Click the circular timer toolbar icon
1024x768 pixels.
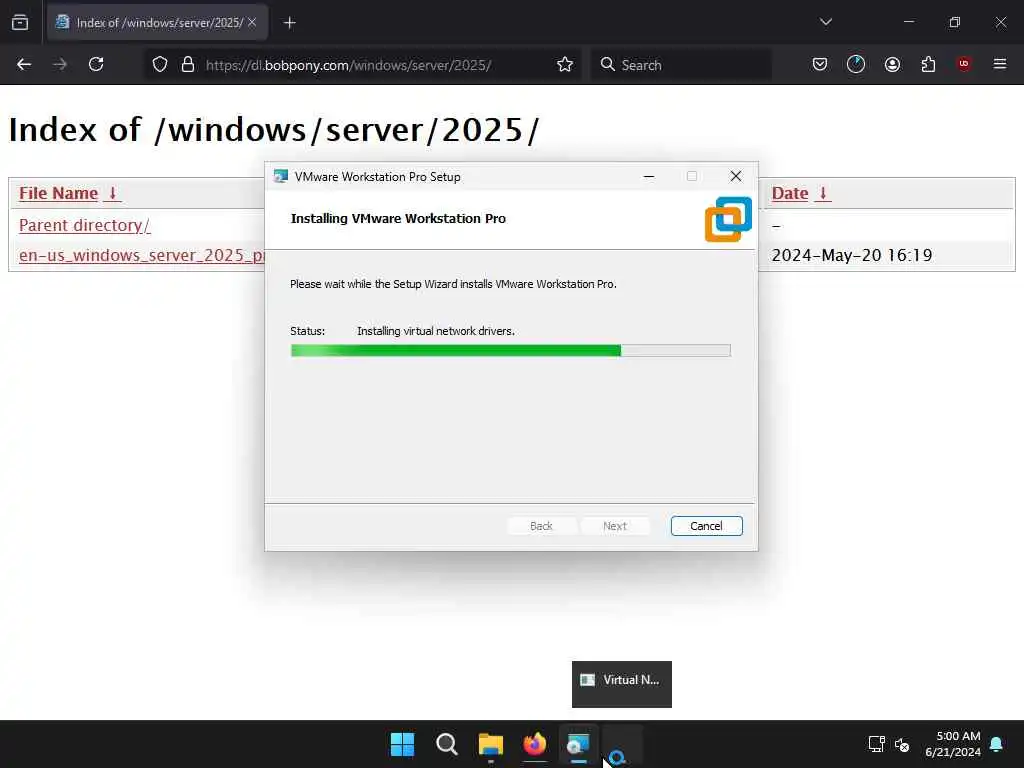point(856,64)
